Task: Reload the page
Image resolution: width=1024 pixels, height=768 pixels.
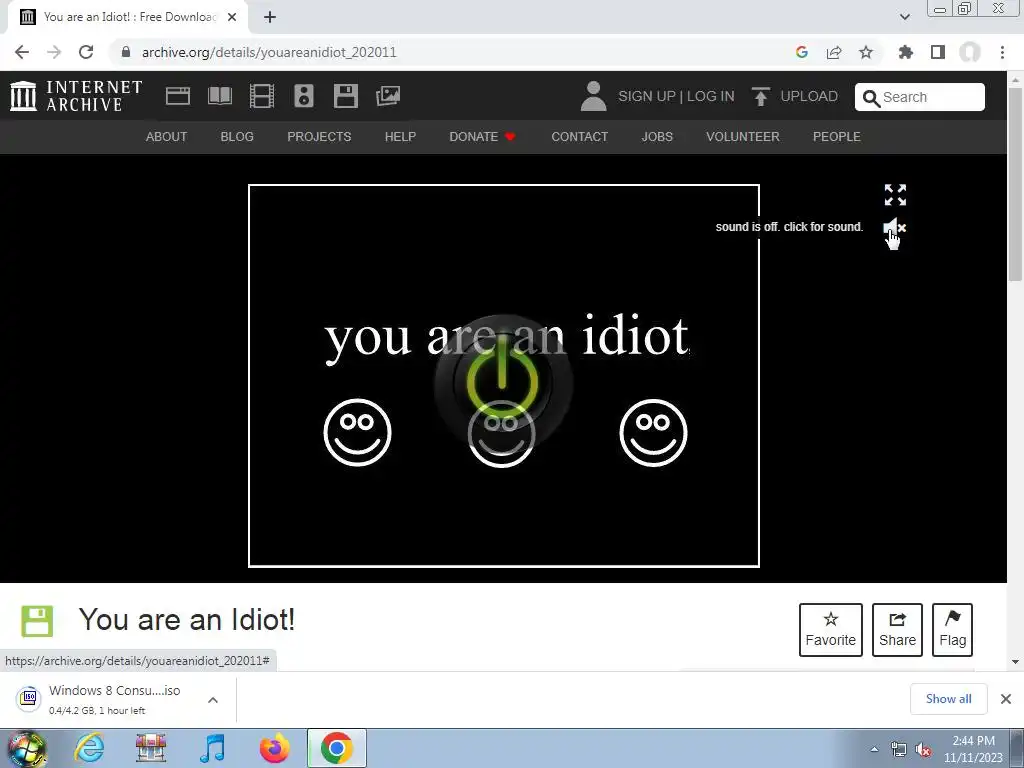Action: pos(86,52)
